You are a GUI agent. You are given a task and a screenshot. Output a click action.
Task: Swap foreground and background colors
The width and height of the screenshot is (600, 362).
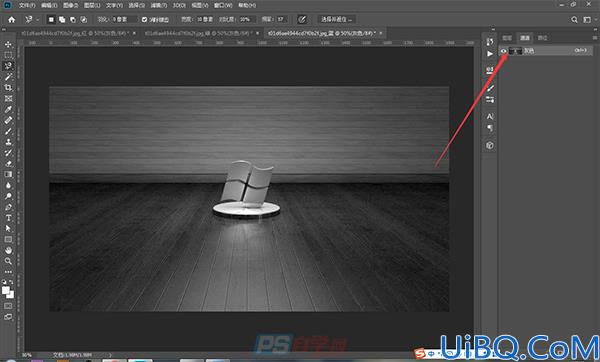click(11, 282)
